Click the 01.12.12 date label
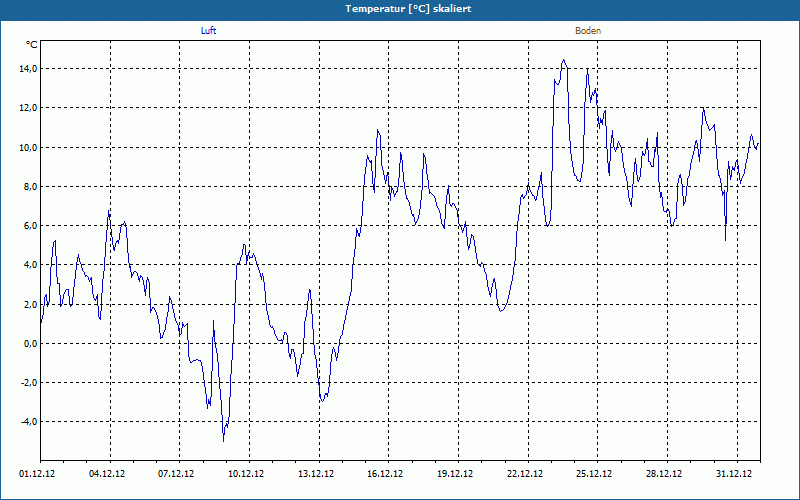This screenshot has height=500, width=800. pyautogui.click(x=37, y=474)
